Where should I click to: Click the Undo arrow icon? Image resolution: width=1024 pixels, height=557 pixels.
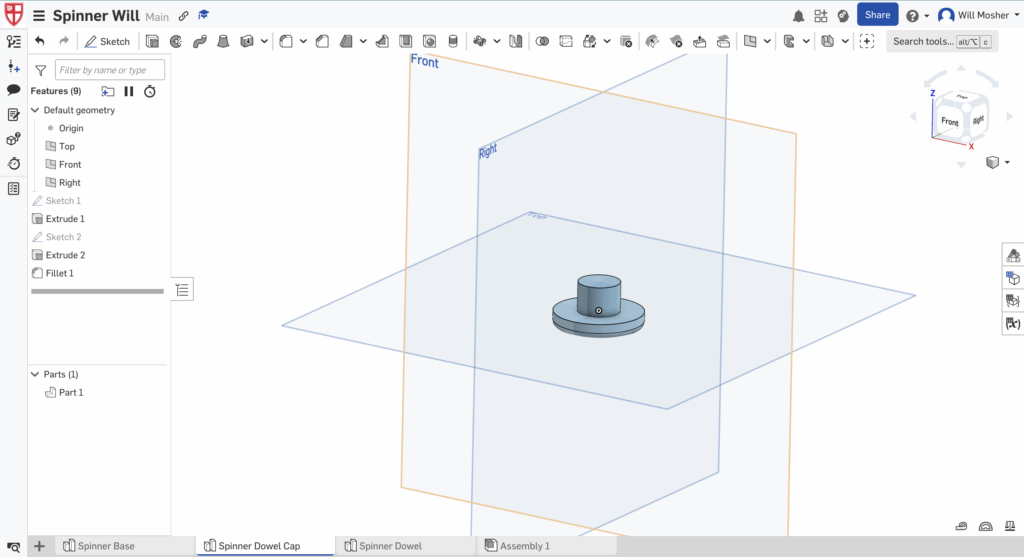click(40, 41)
